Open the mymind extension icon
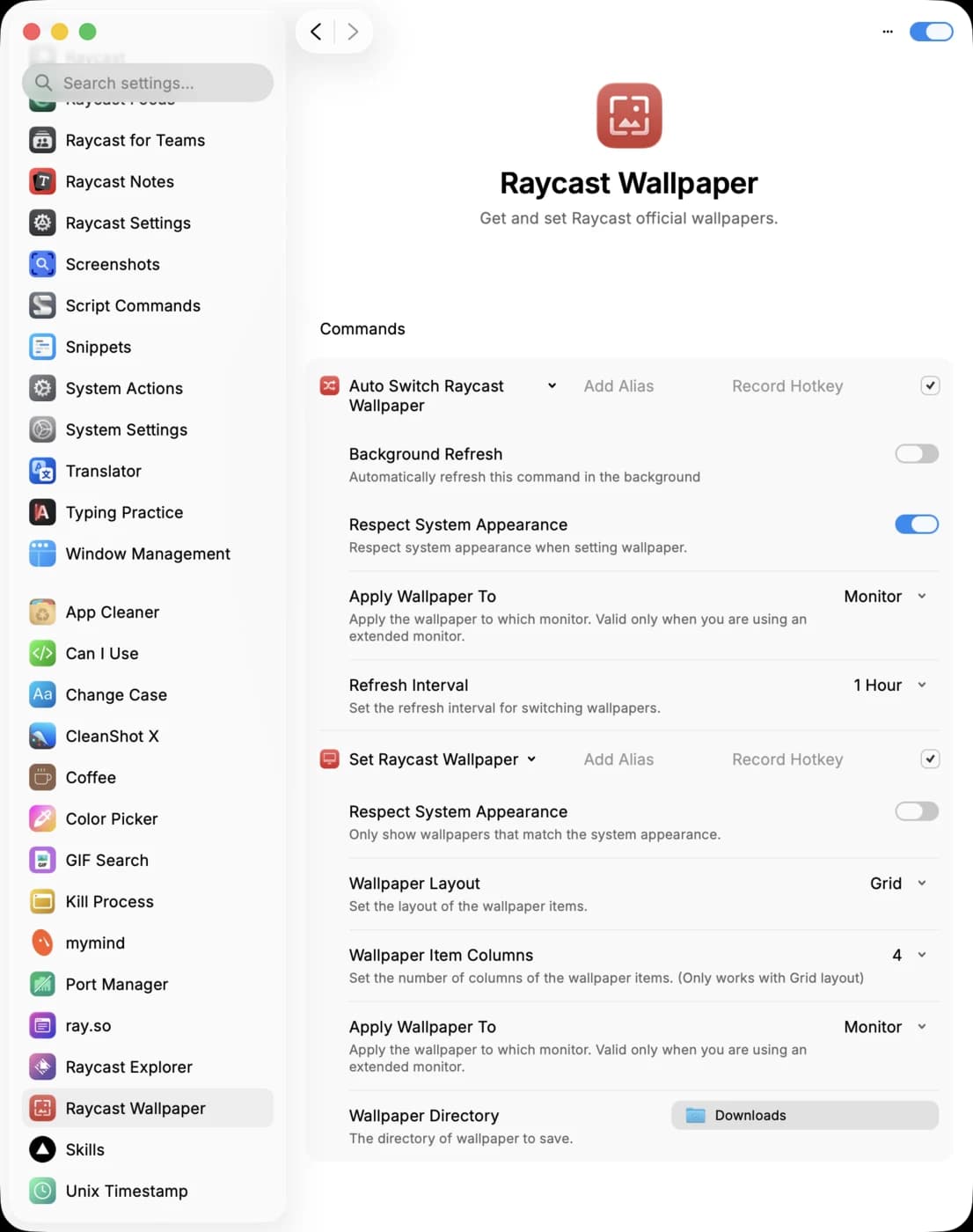This screenshot has width=973, height=1232. click(x=42, y=942)
